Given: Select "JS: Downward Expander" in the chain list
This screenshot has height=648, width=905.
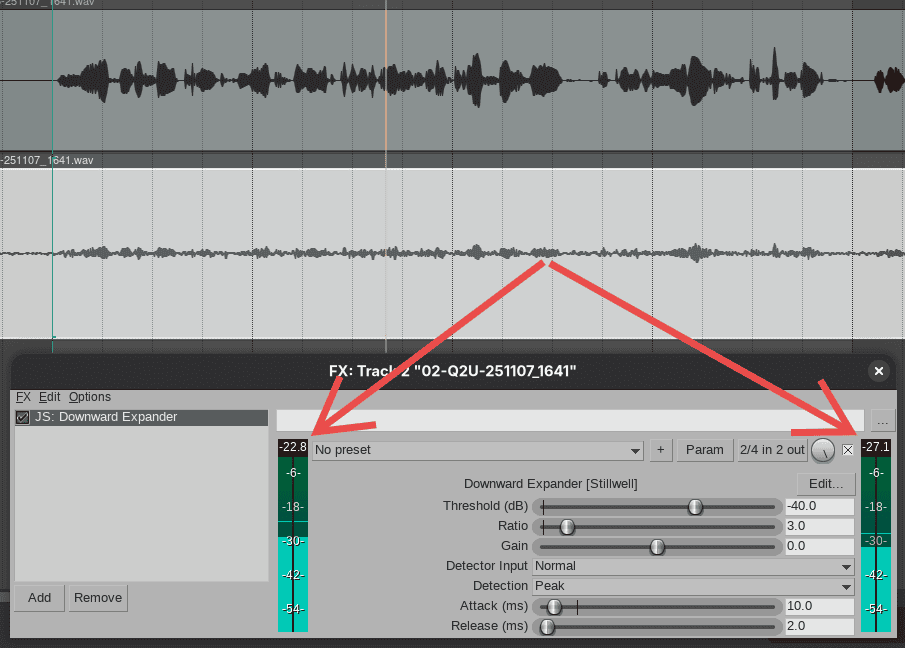Looking at the screenshot, I should 103,417.
